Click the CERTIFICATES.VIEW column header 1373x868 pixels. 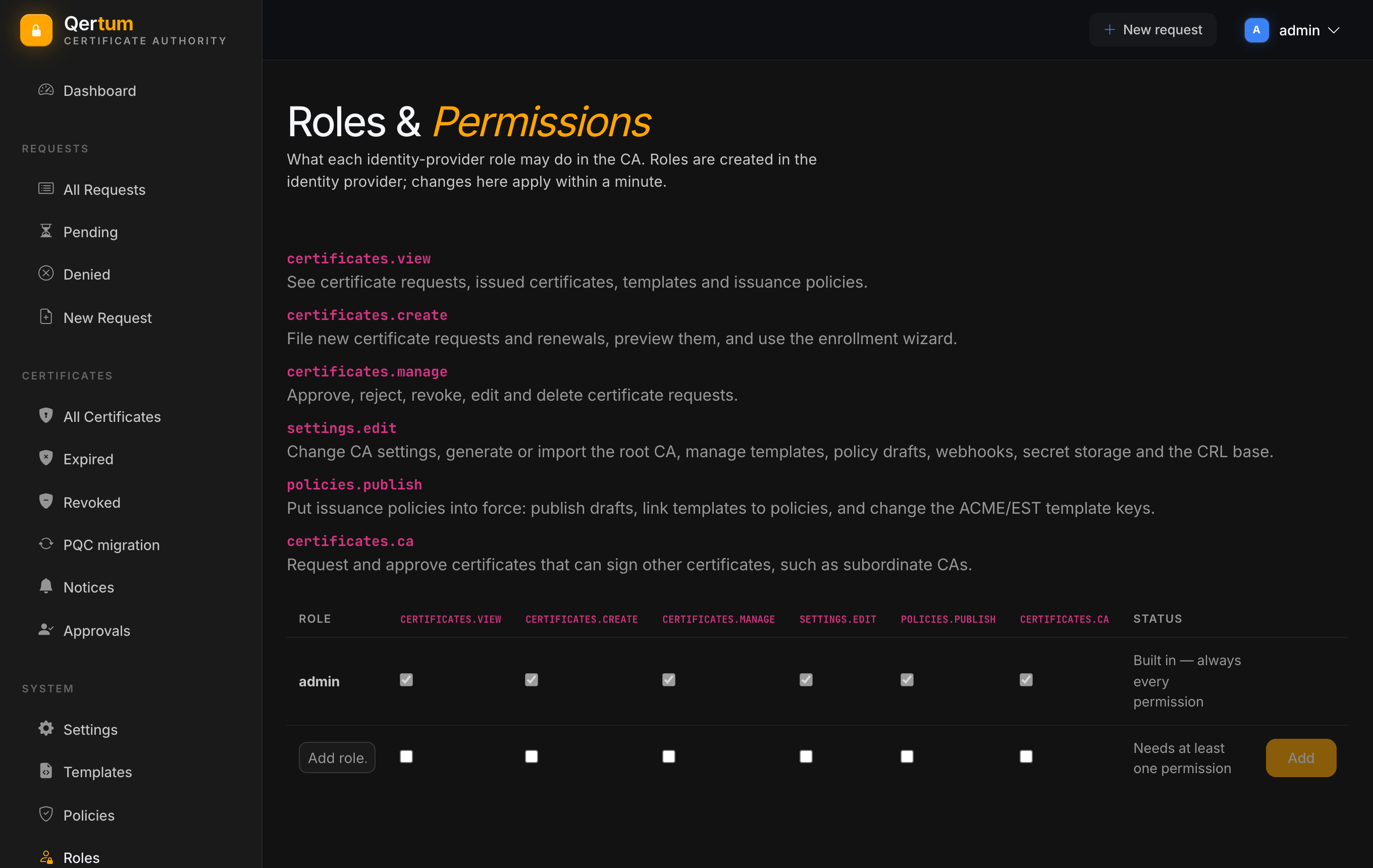450,619
